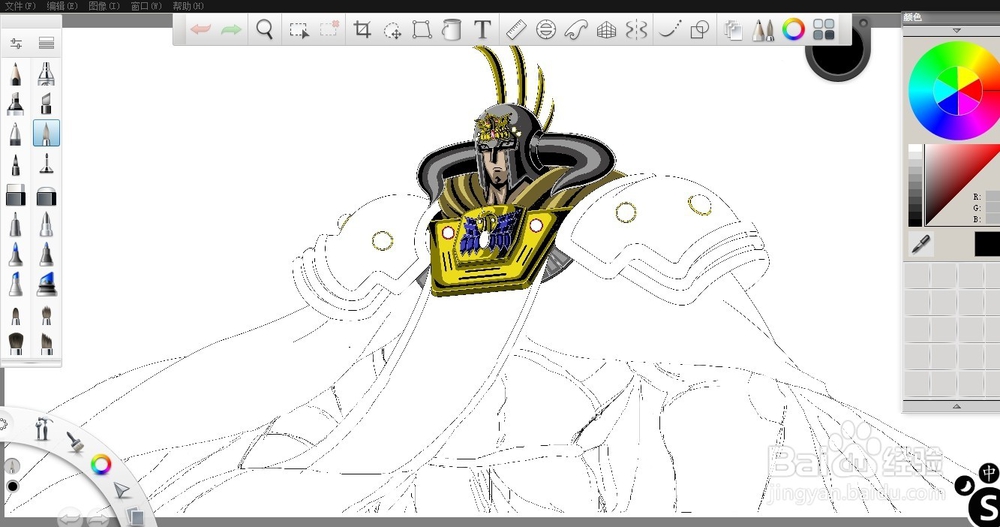Open the lagoon tools hammer-wrench icon

(x=42, y=428)
